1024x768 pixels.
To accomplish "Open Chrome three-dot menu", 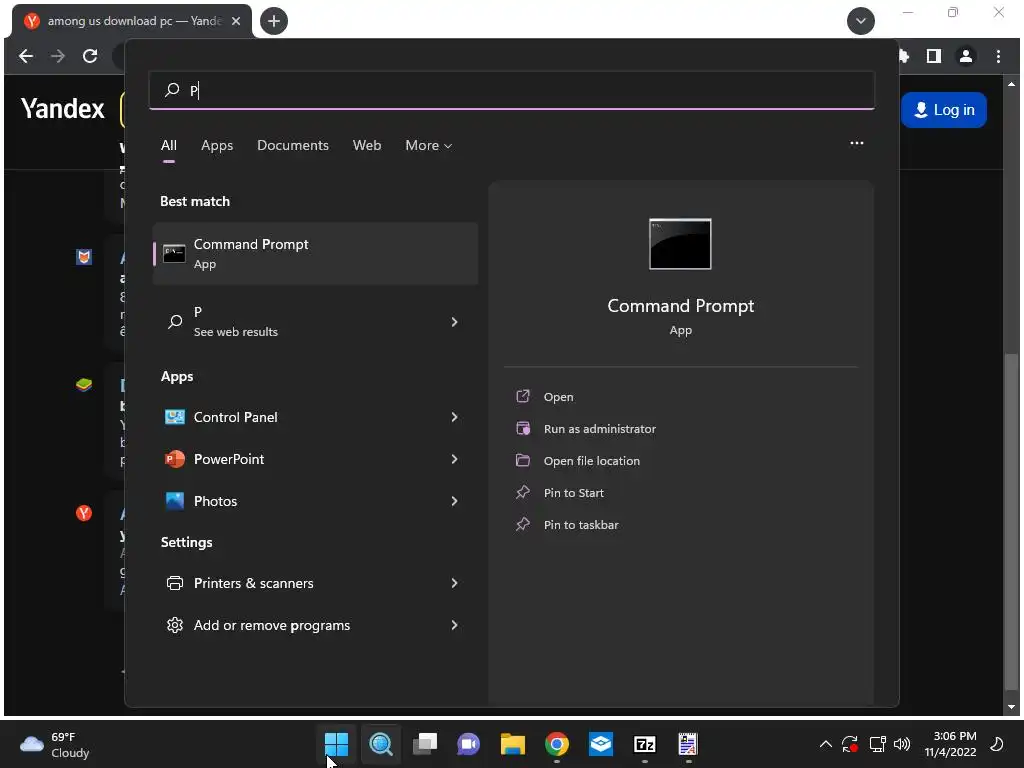I will click(x=999, y=56).
